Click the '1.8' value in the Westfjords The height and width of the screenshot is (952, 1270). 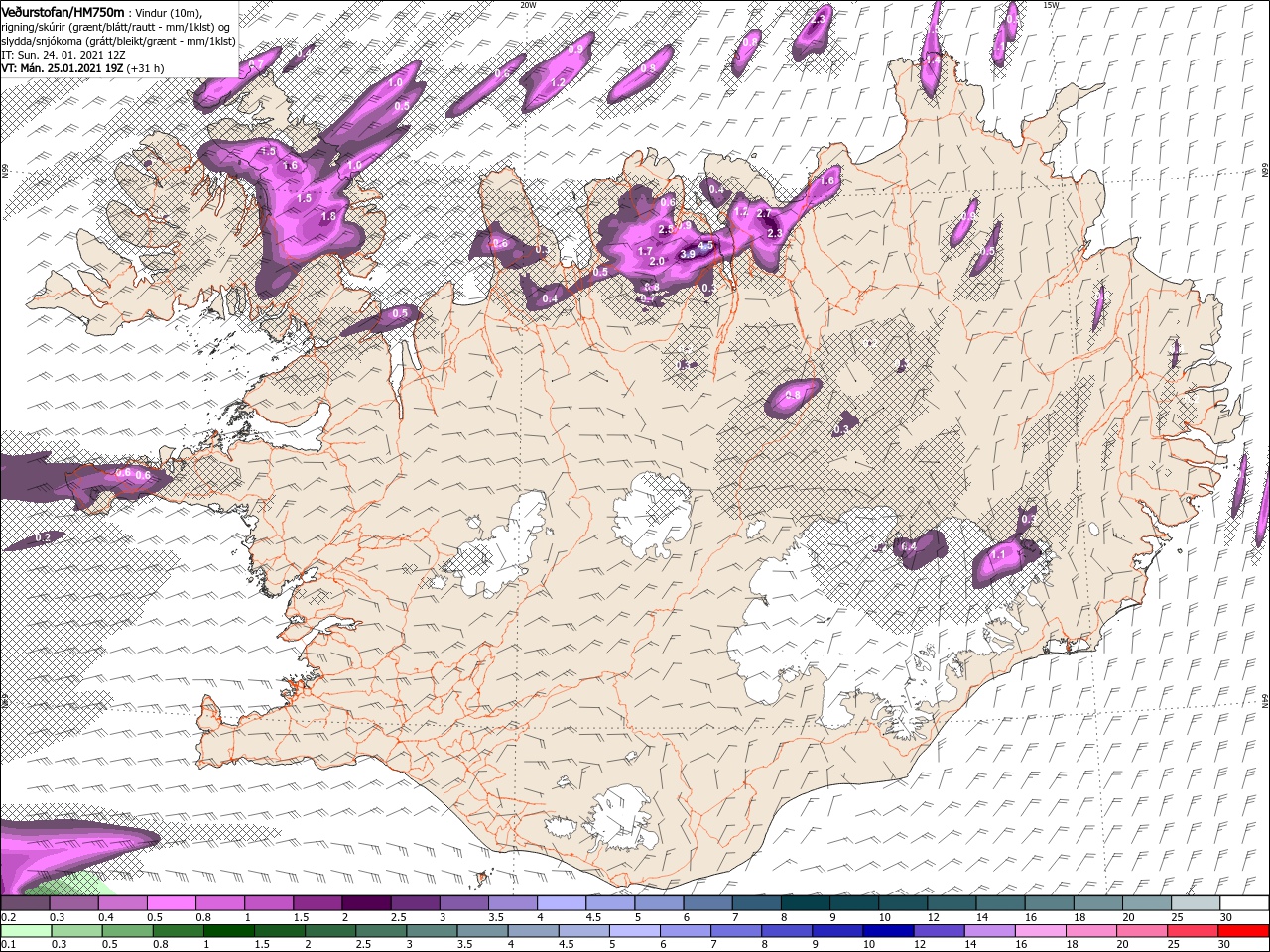[x=329, y=216]
